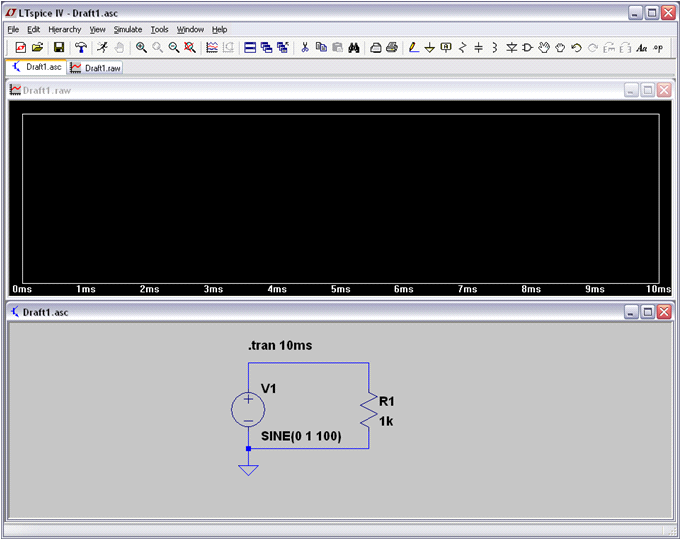Minimize the Draft1.asc schematic window
Screen dimensions: 681x540
(631, 311)
